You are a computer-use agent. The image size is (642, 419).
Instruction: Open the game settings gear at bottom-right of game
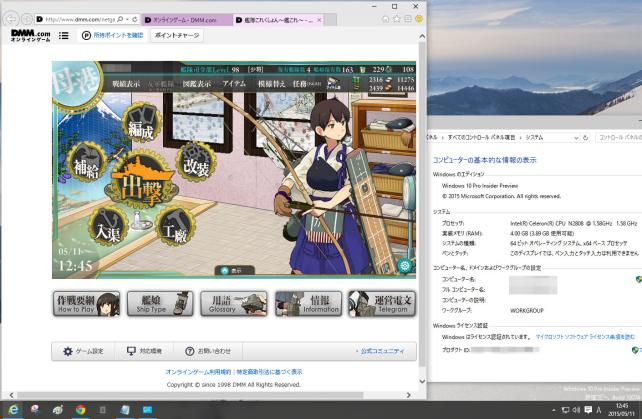[405, 266]
